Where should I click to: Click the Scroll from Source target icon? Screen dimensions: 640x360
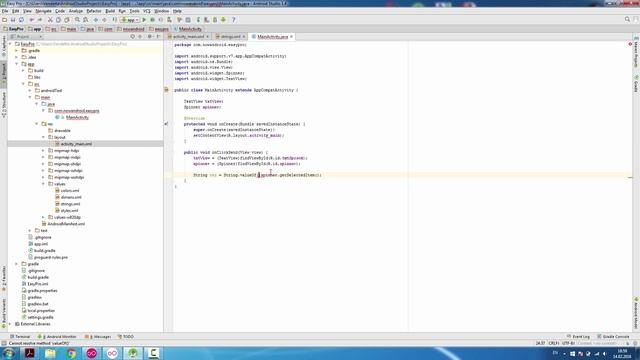click(132, 37)
